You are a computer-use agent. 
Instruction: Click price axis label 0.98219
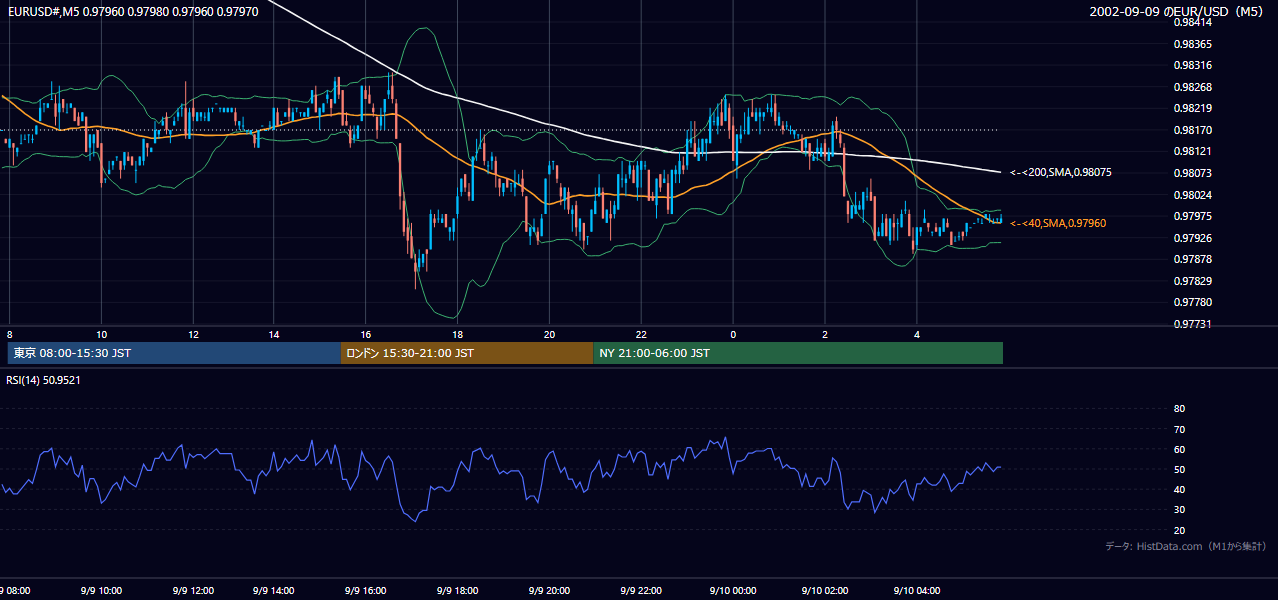[x=1192, y=108]
